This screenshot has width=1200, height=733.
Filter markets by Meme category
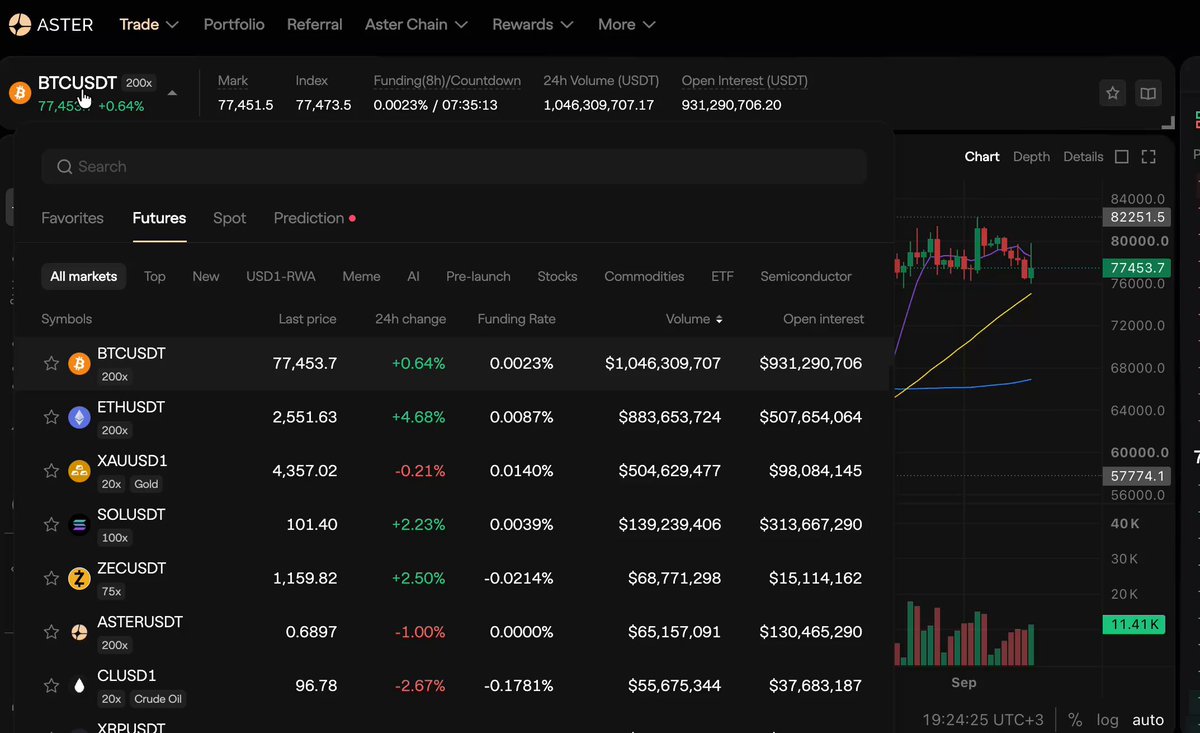361,276
